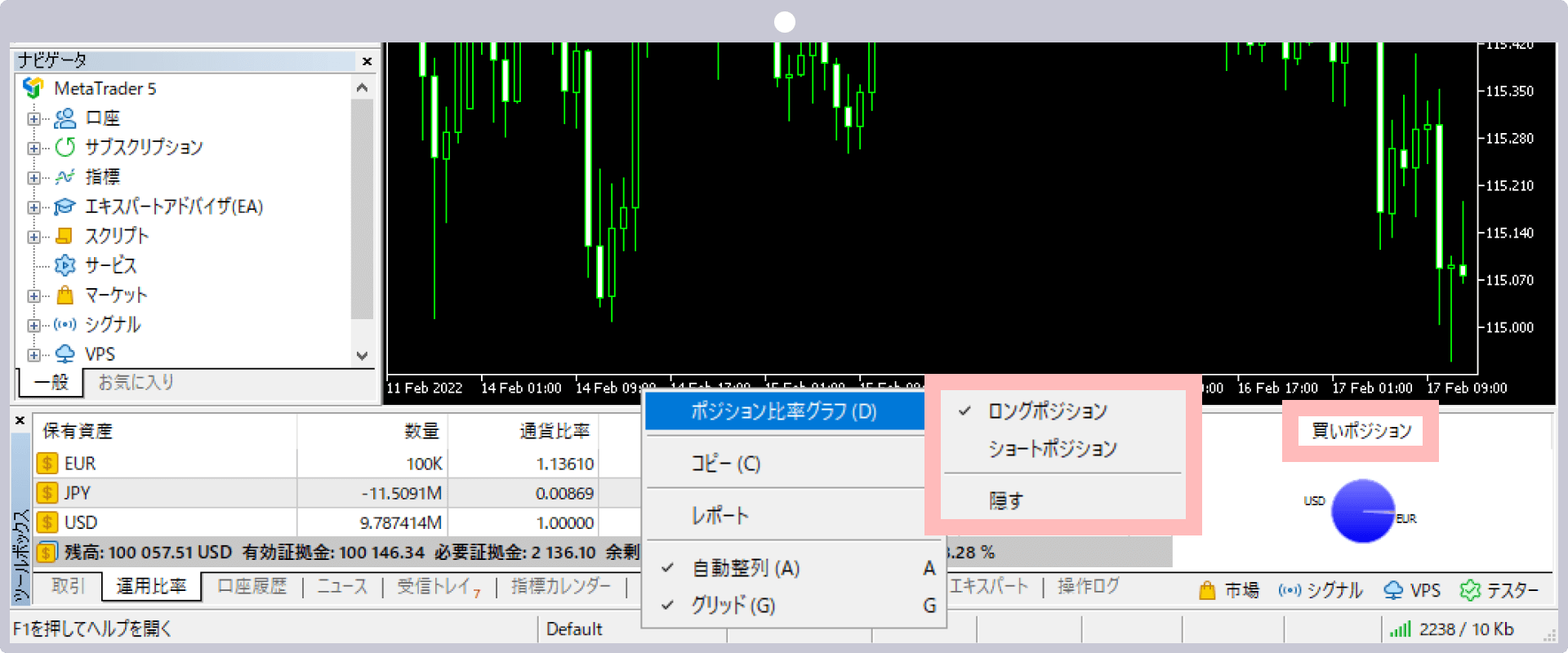This screenshot has width=1568, height=653.
Task: Switch to the 操作ログ journal tab
Action: [x=1089, y=586]
